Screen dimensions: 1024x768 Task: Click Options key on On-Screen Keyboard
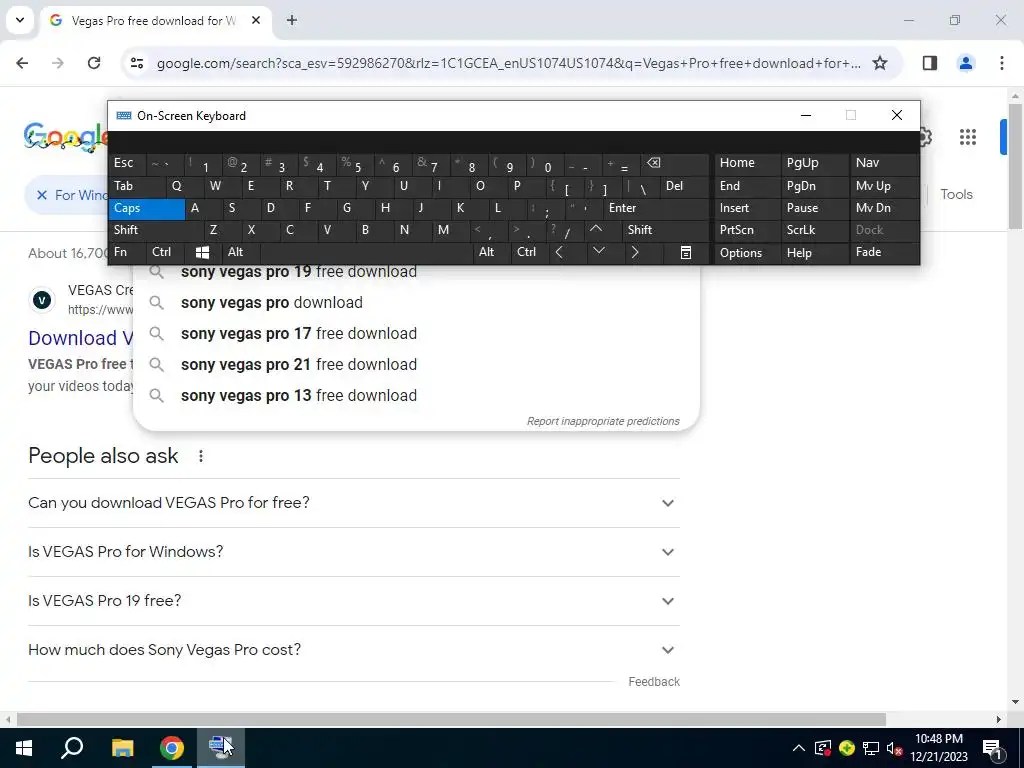coord(748,252)
